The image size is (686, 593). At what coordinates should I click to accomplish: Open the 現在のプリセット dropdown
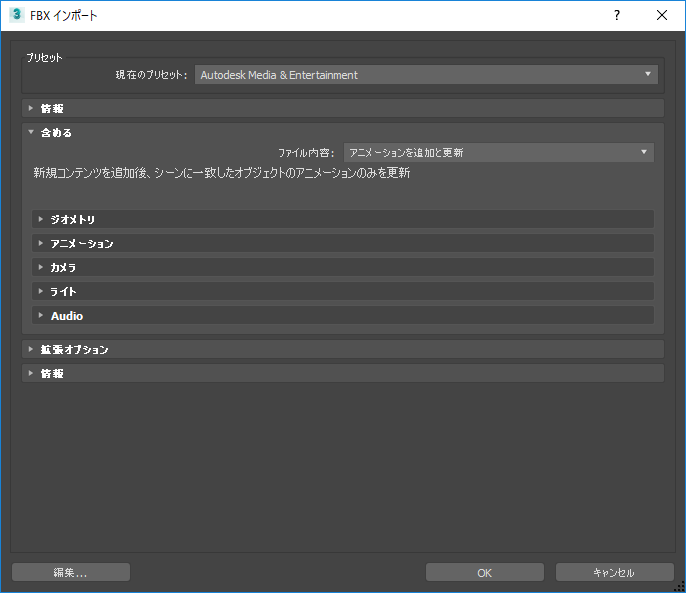point(425,75)
